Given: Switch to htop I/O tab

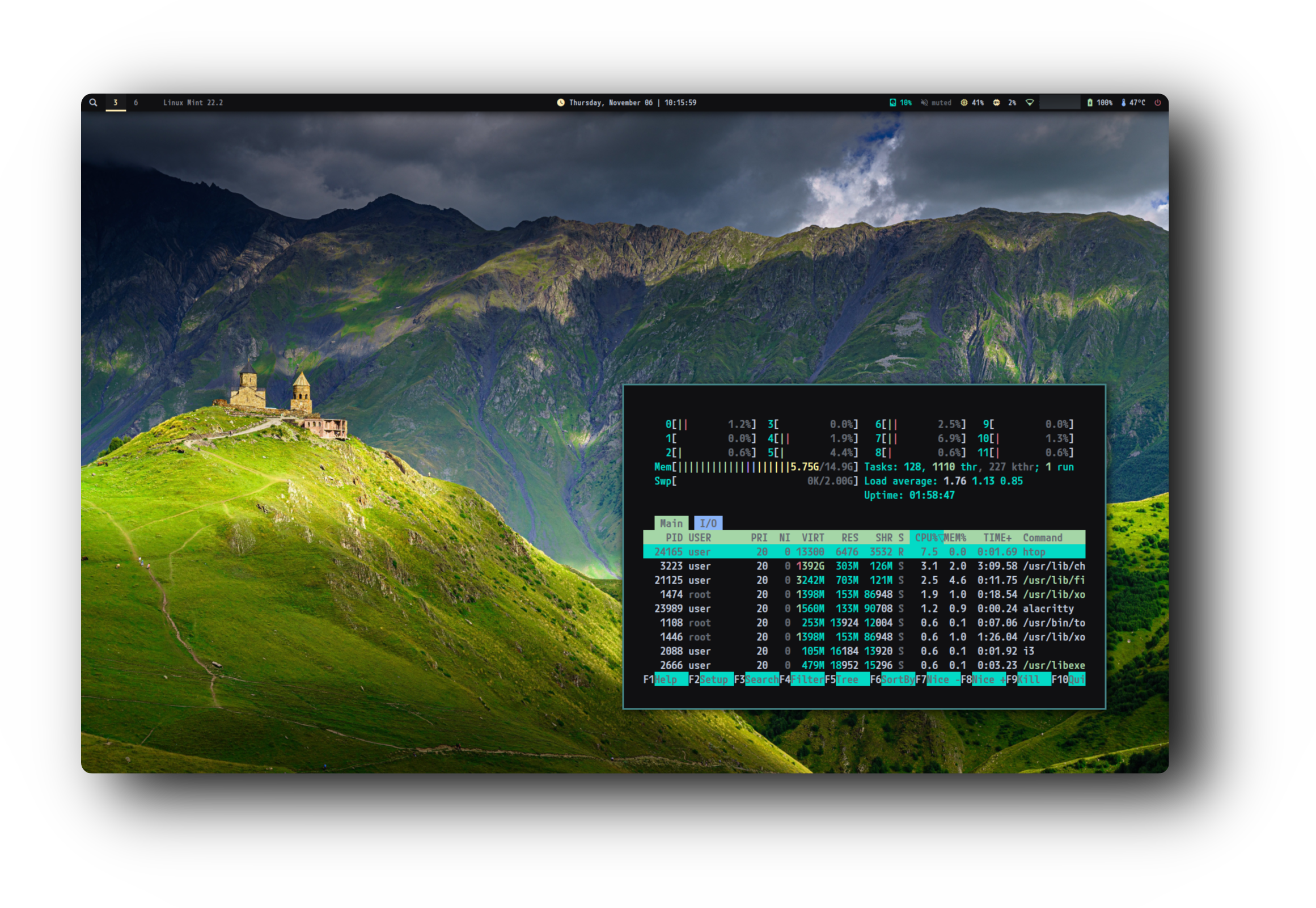Looking at the screenshot, I should click(x=708, y=523).
